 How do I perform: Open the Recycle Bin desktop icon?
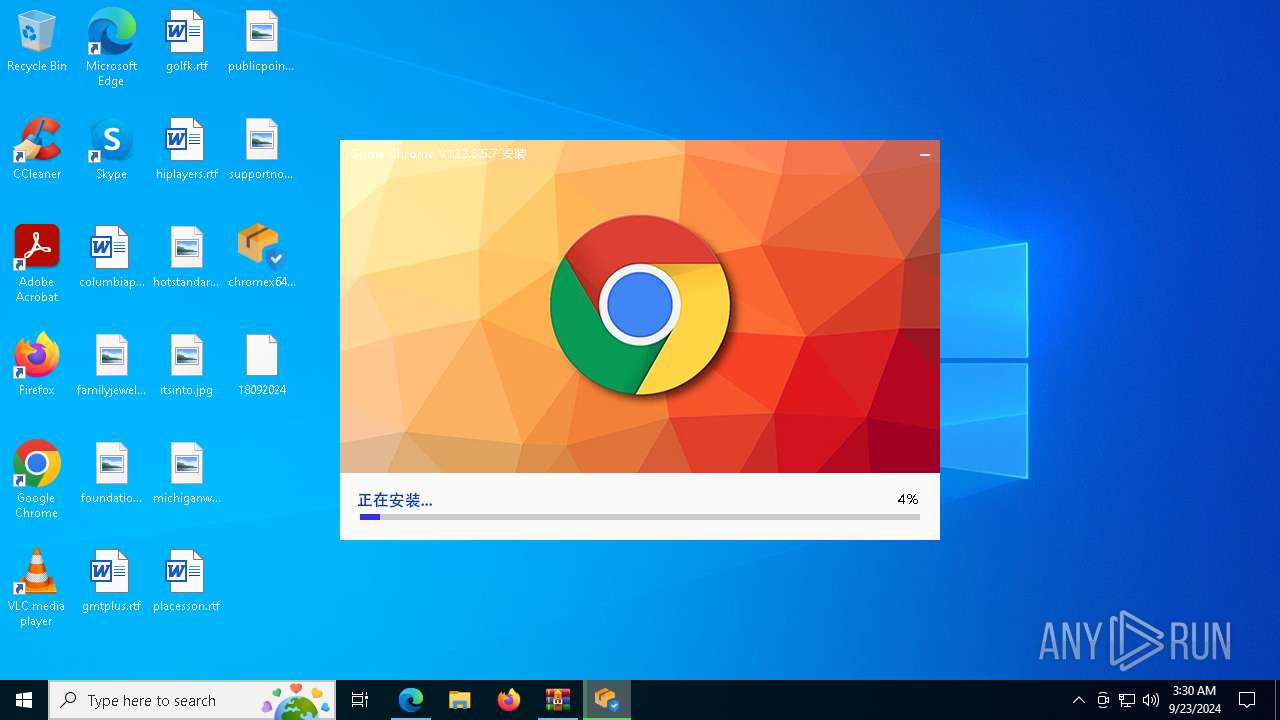(x=37, y=42)
